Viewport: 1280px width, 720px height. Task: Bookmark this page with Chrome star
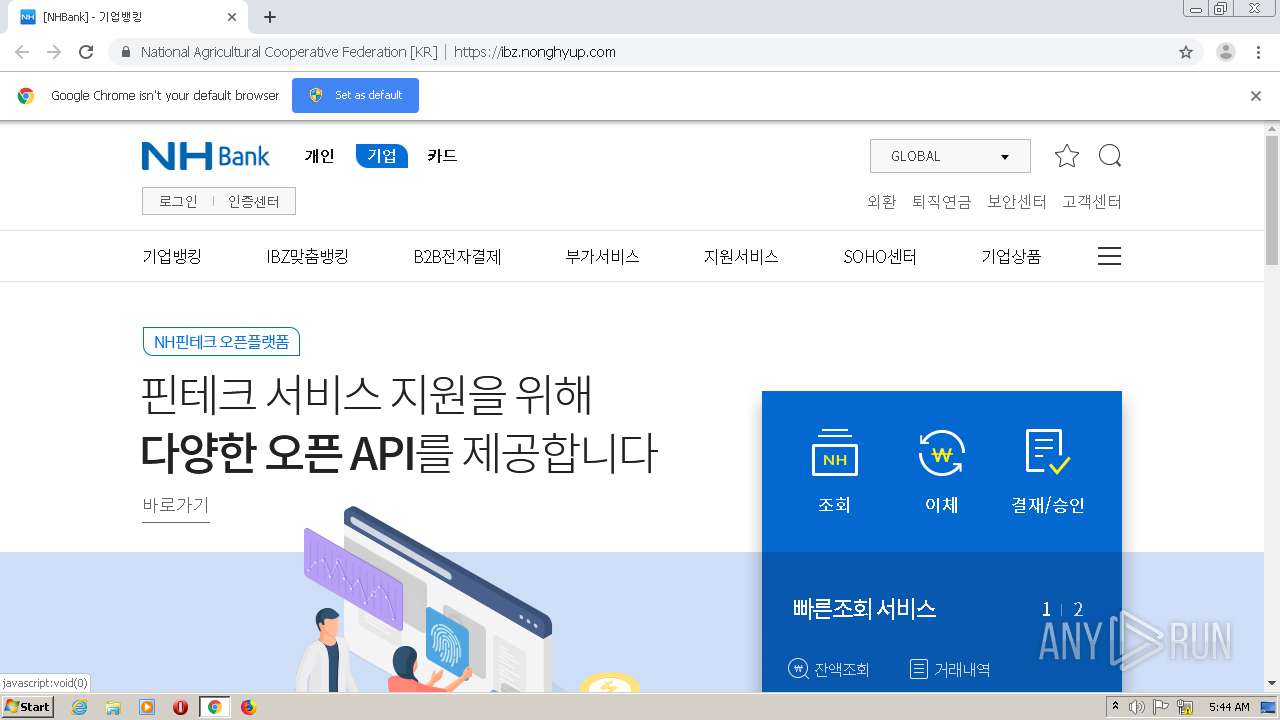click(x=1186, y=52)
